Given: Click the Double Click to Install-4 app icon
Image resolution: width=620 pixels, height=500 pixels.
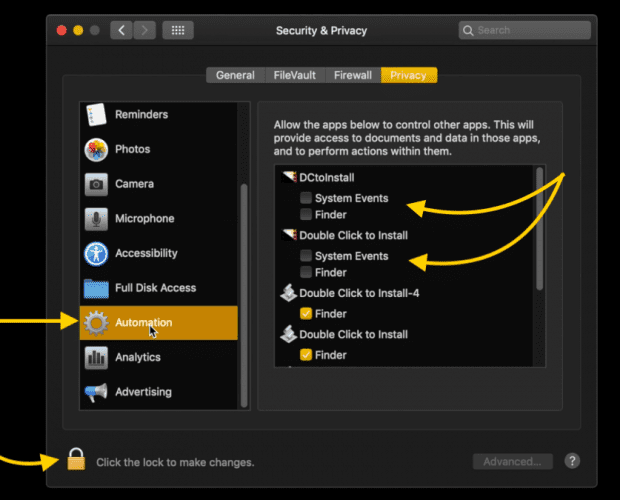Looking at the screenshot, I should pyautogui.click(x=289, y=293).
